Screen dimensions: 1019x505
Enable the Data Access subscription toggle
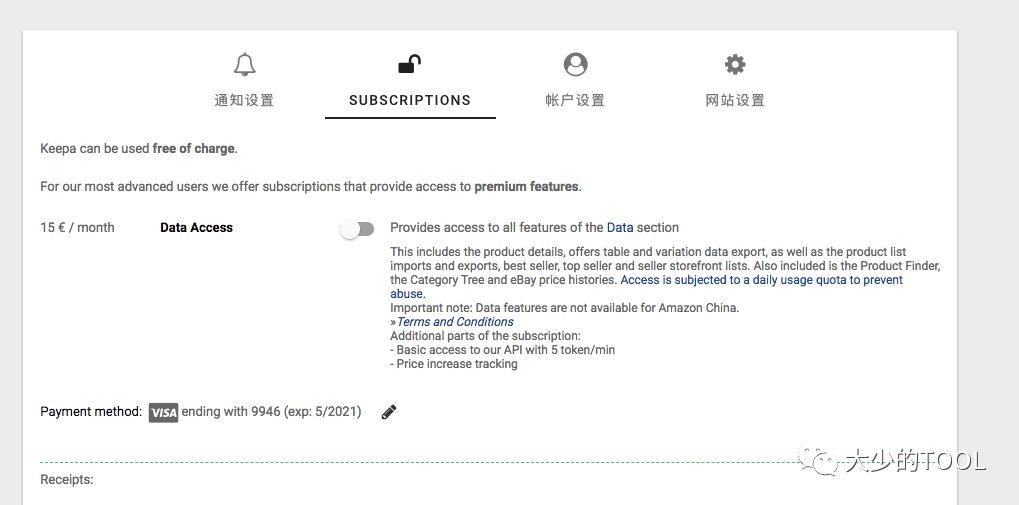[357, 229]
